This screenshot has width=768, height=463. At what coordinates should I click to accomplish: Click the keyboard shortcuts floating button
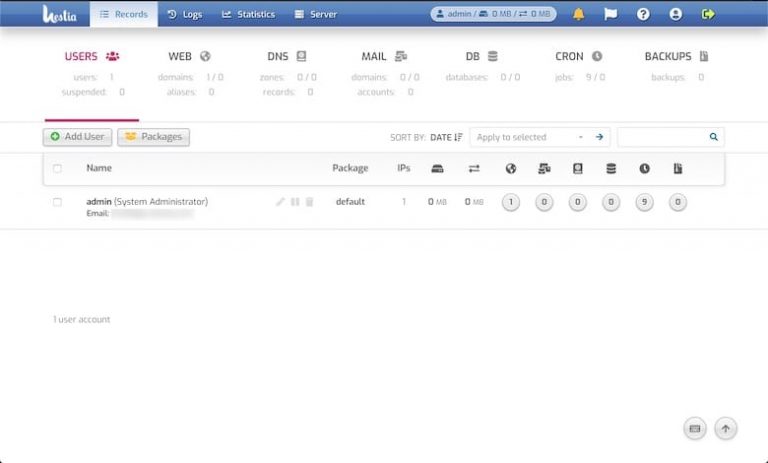point(695,429)
